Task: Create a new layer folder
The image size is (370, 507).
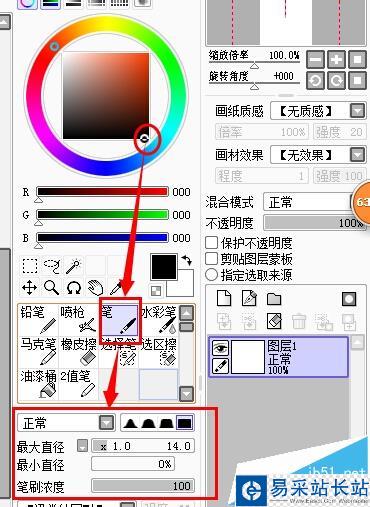Action: point(274,299)
